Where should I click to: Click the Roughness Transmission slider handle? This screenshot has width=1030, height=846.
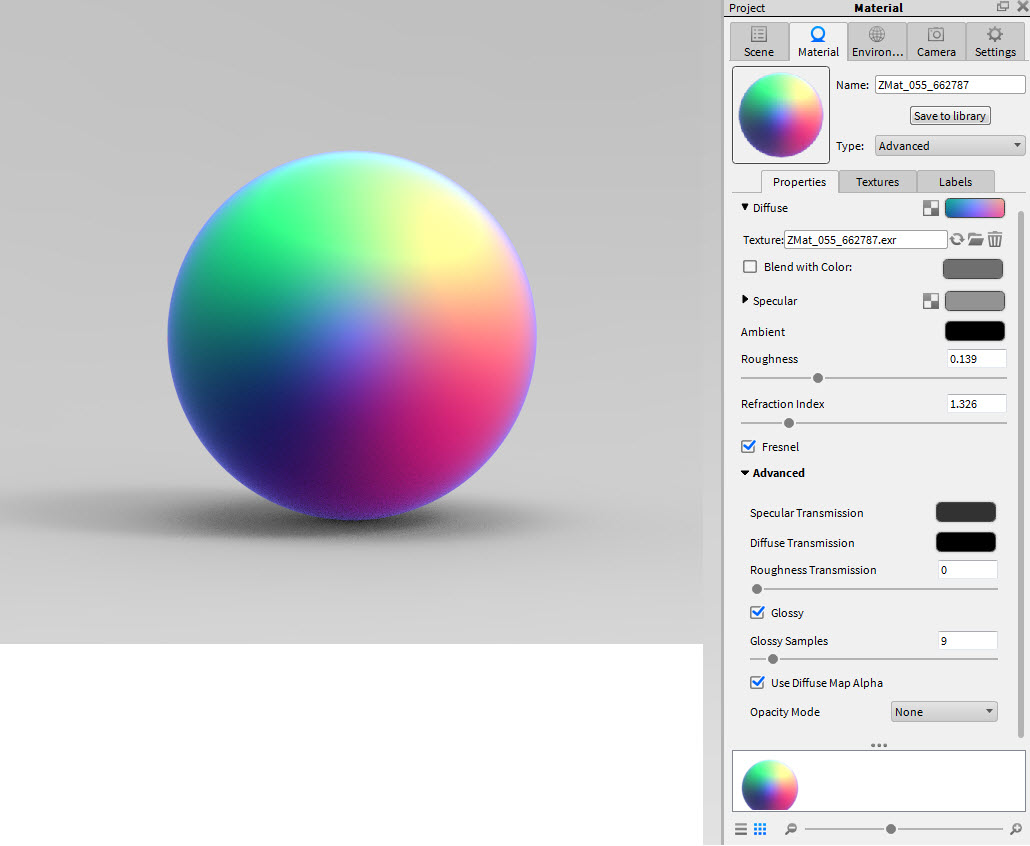[x=757, y=589]
